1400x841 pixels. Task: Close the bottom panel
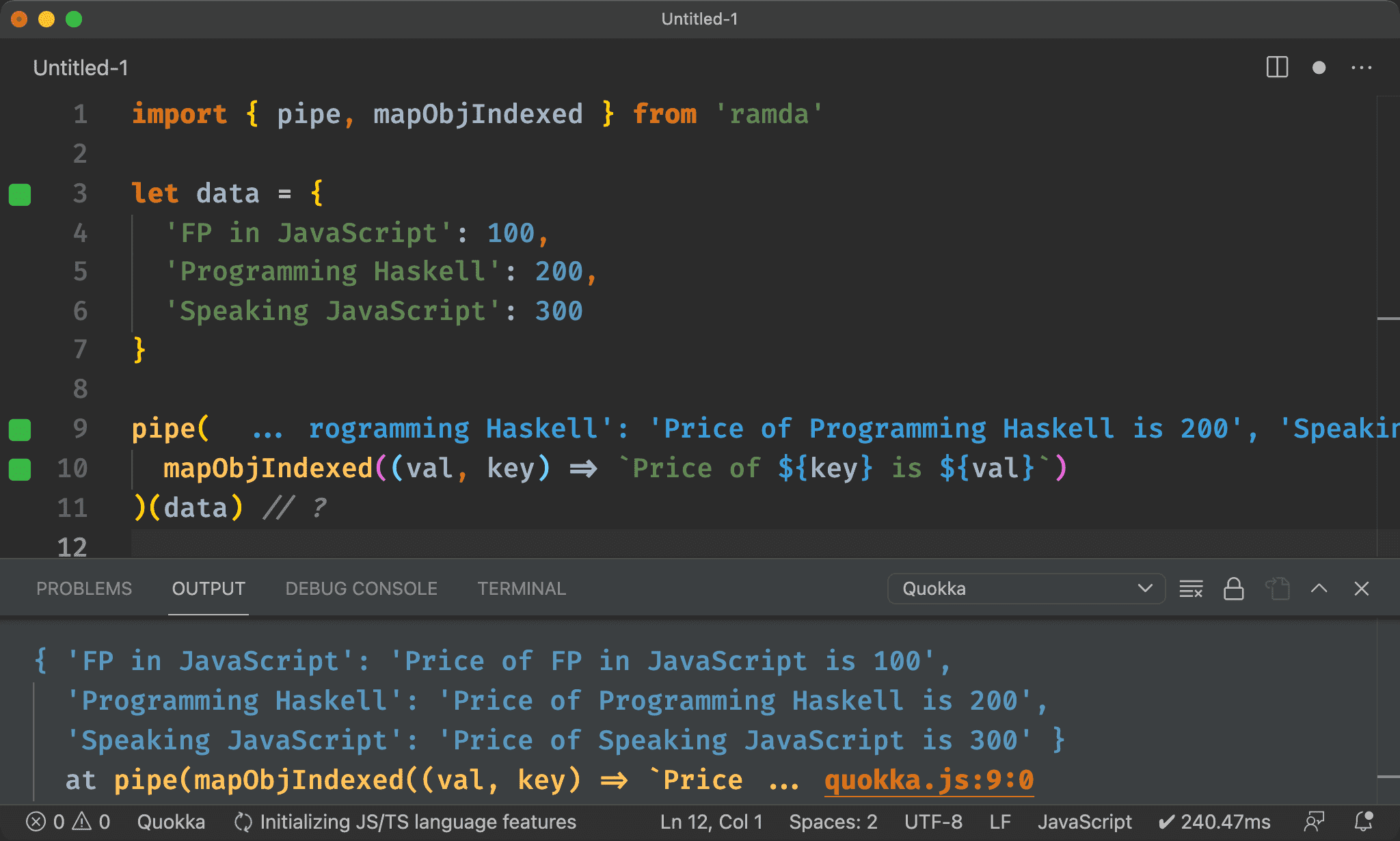coord(1361,589)
